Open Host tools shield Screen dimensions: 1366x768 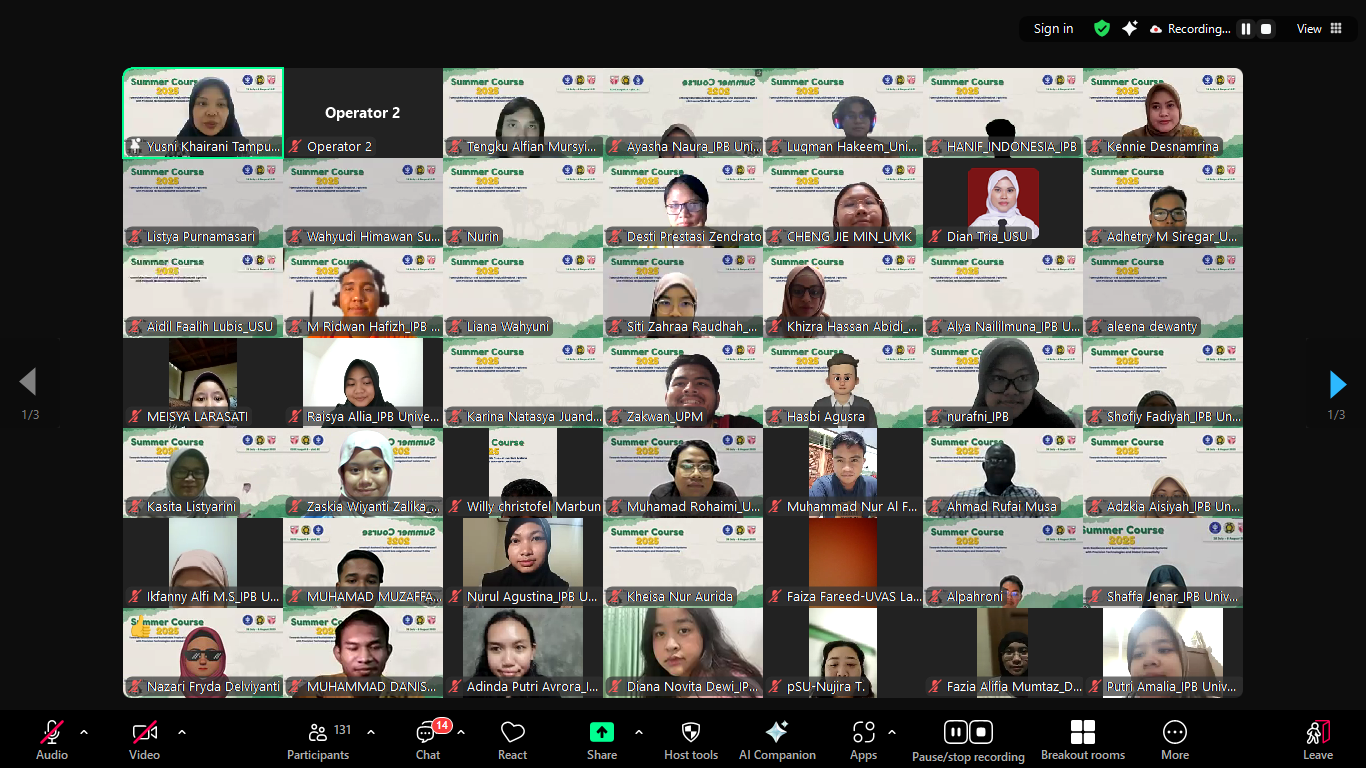690,740
